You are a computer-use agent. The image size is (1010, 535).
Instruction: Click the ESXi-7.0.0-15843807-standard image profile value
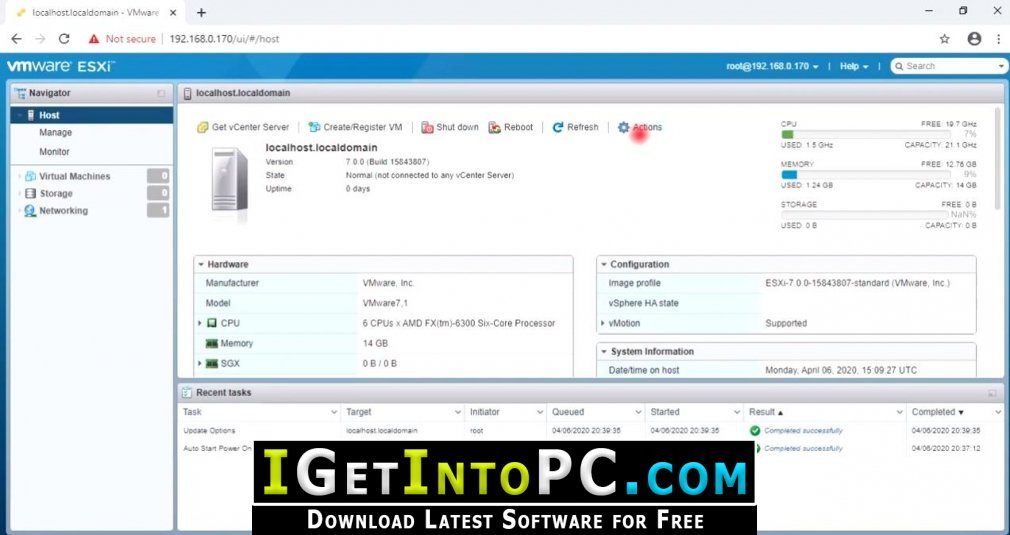click(857, 283)
